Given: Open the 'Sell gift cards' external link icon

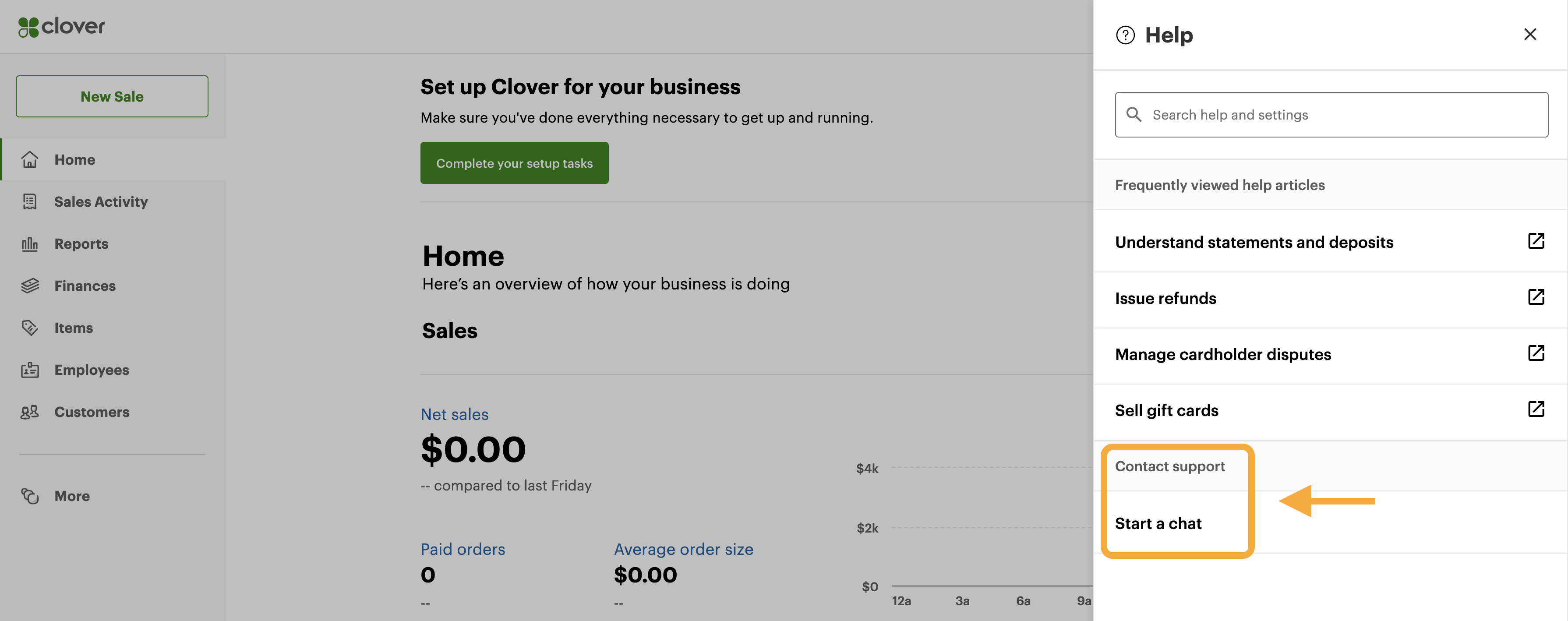Looking at the screenshot, I should tap(1536, 409).
